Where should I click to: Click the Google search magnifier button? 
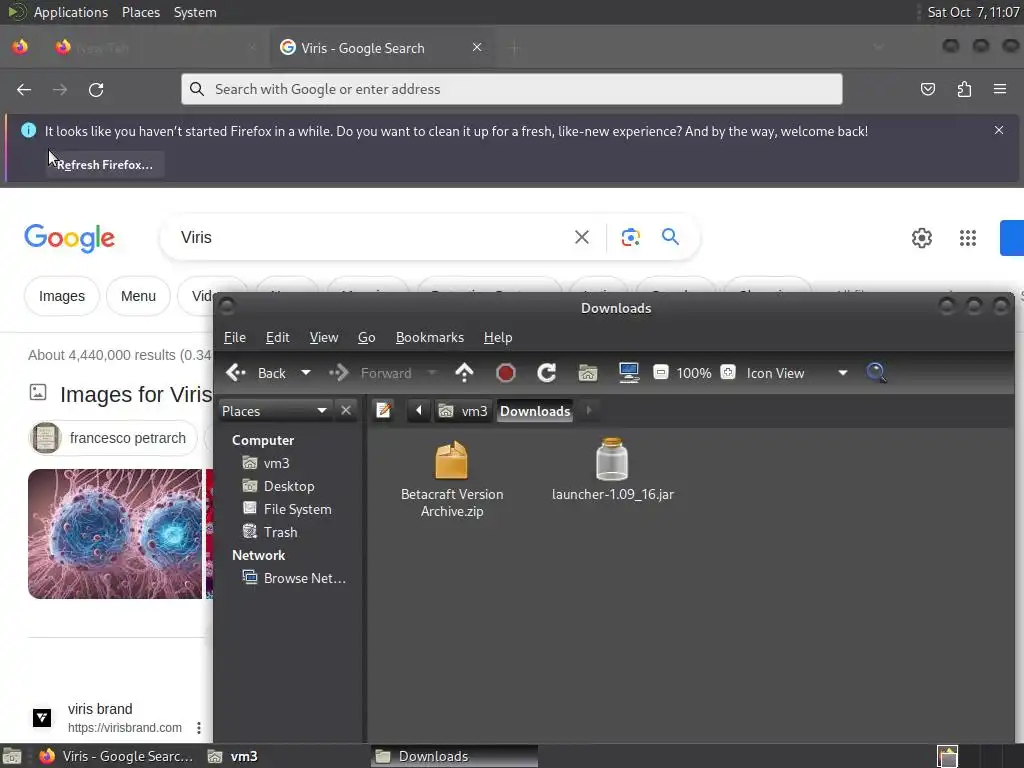pos(670,236)
